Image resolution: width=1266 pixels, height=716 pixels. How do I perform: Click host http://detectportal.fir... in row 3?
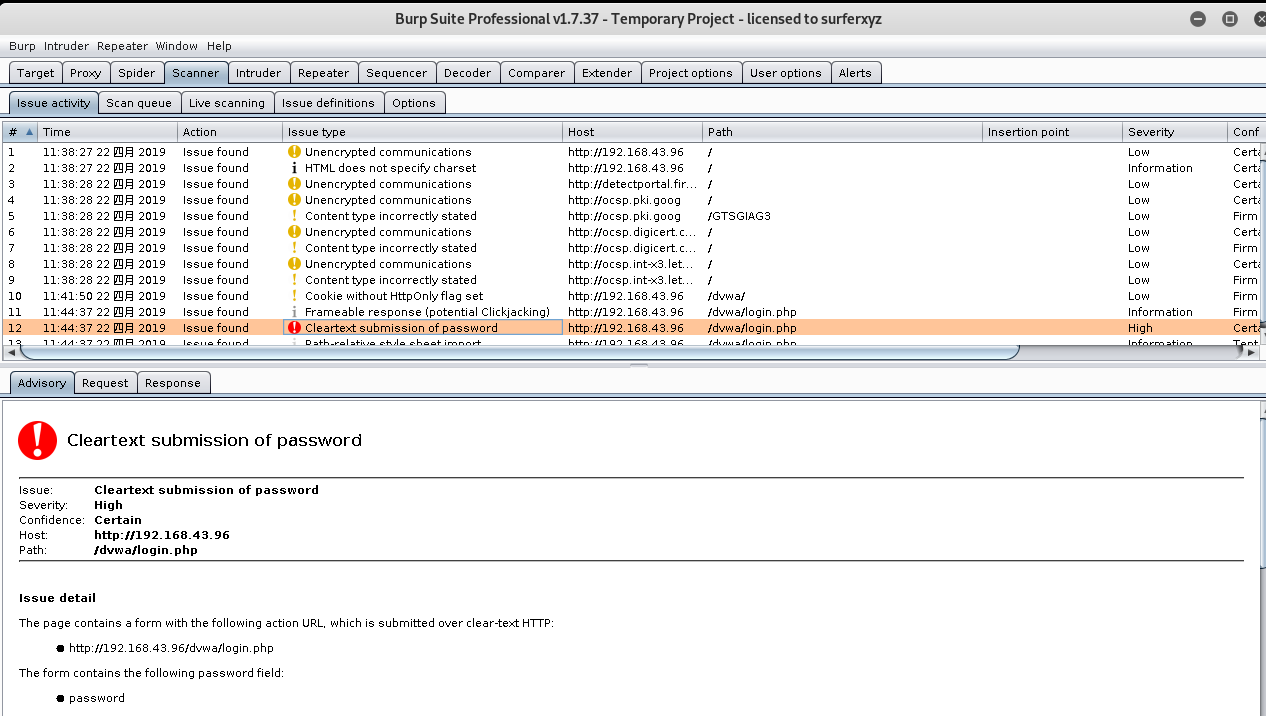[x=632, y=184]
